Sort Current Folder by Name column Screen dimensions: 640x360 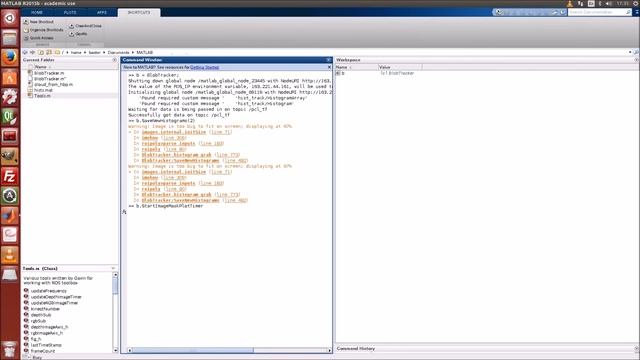[x=41, y=67]
